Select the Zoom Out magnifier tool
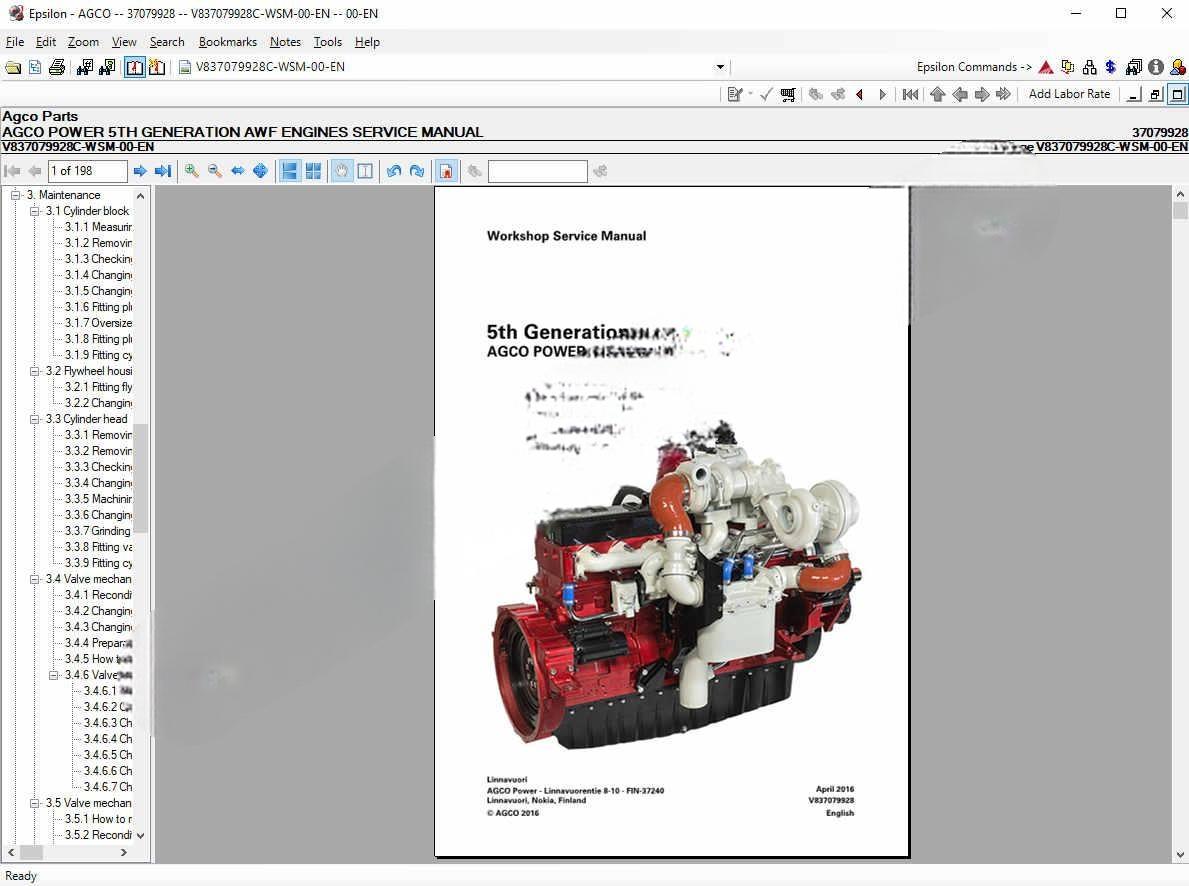This screenshot has width=1189, height=886. click(214, 170)
